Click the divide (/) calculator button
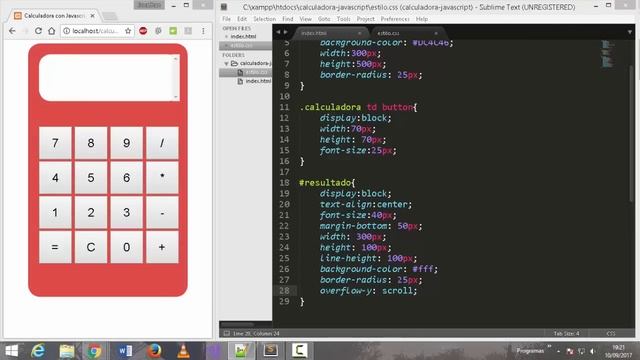The width and height of the screenshot is (640, 360). click(162, 143)
